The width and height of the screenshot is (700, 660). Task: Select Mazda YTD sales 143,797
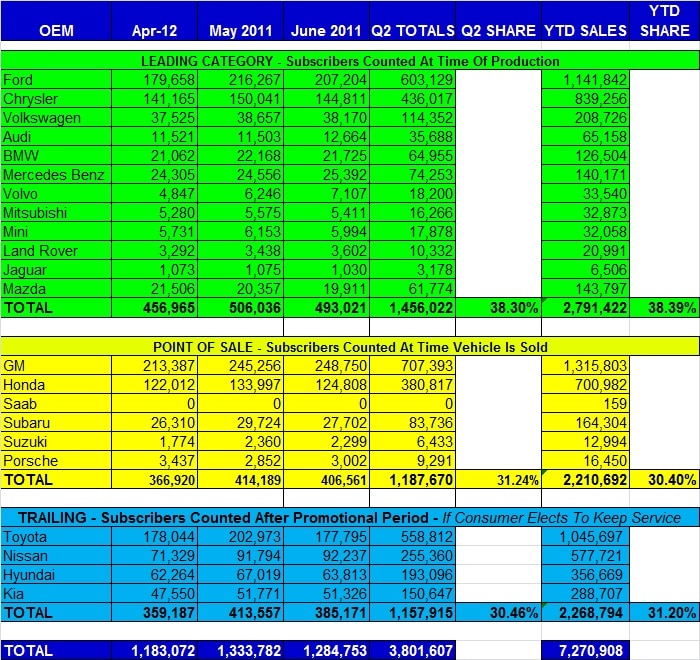coord(601,288)
